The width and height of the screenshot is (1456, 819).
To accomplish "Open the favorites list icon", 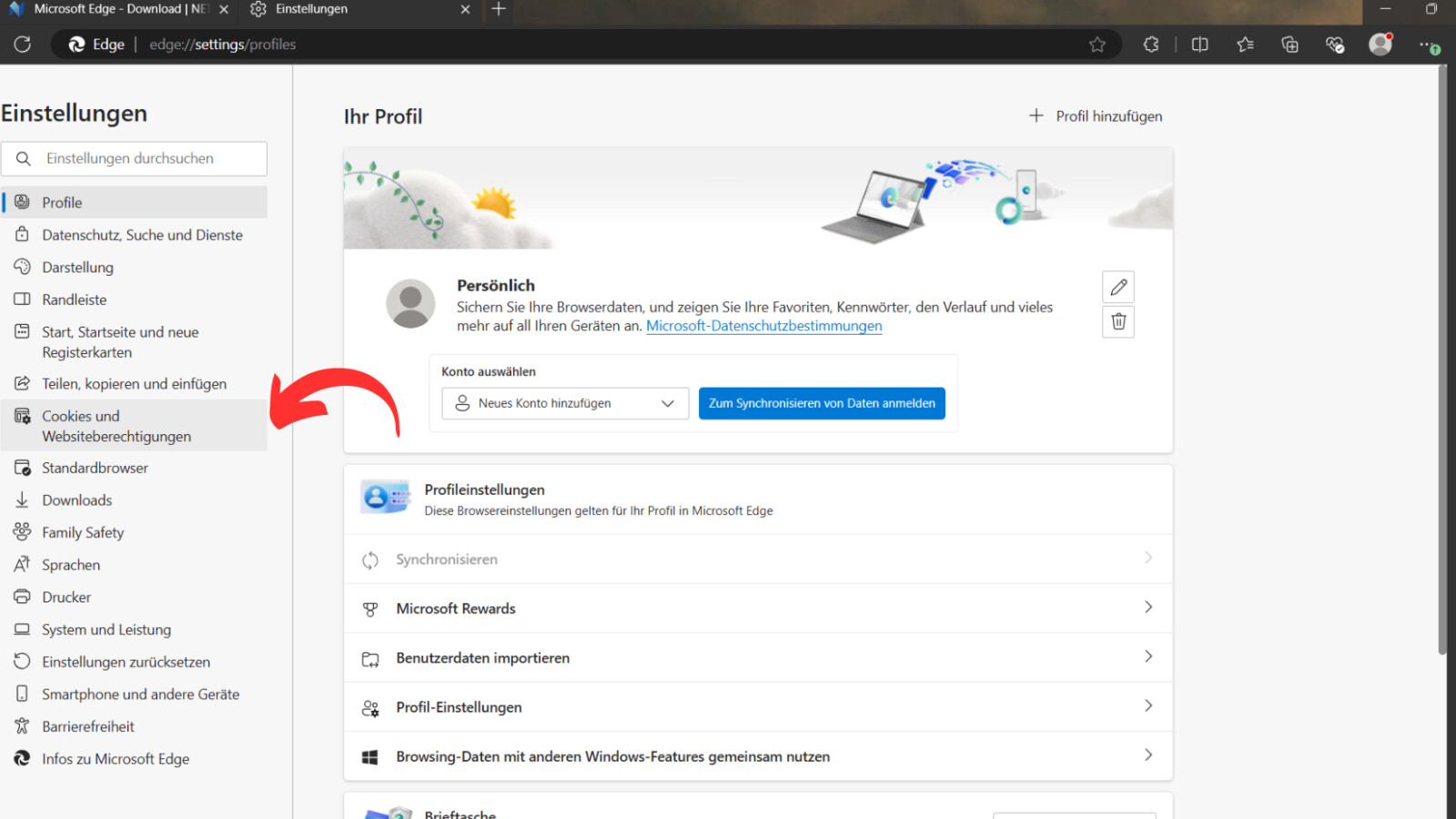I will [1245, 45].
